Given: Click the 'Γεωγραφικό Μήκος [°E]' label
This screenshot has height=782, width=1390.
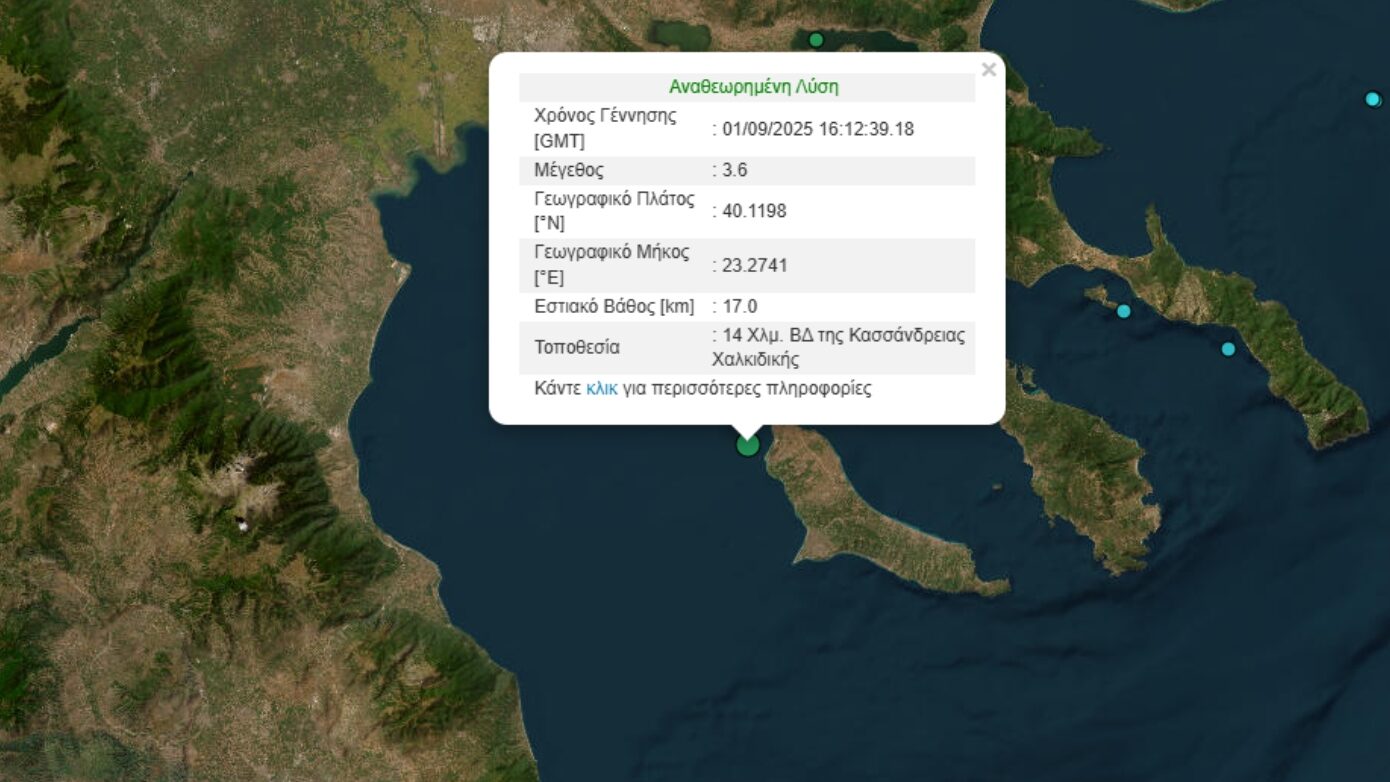Looking at the screenshot, I should coord(612,265).
